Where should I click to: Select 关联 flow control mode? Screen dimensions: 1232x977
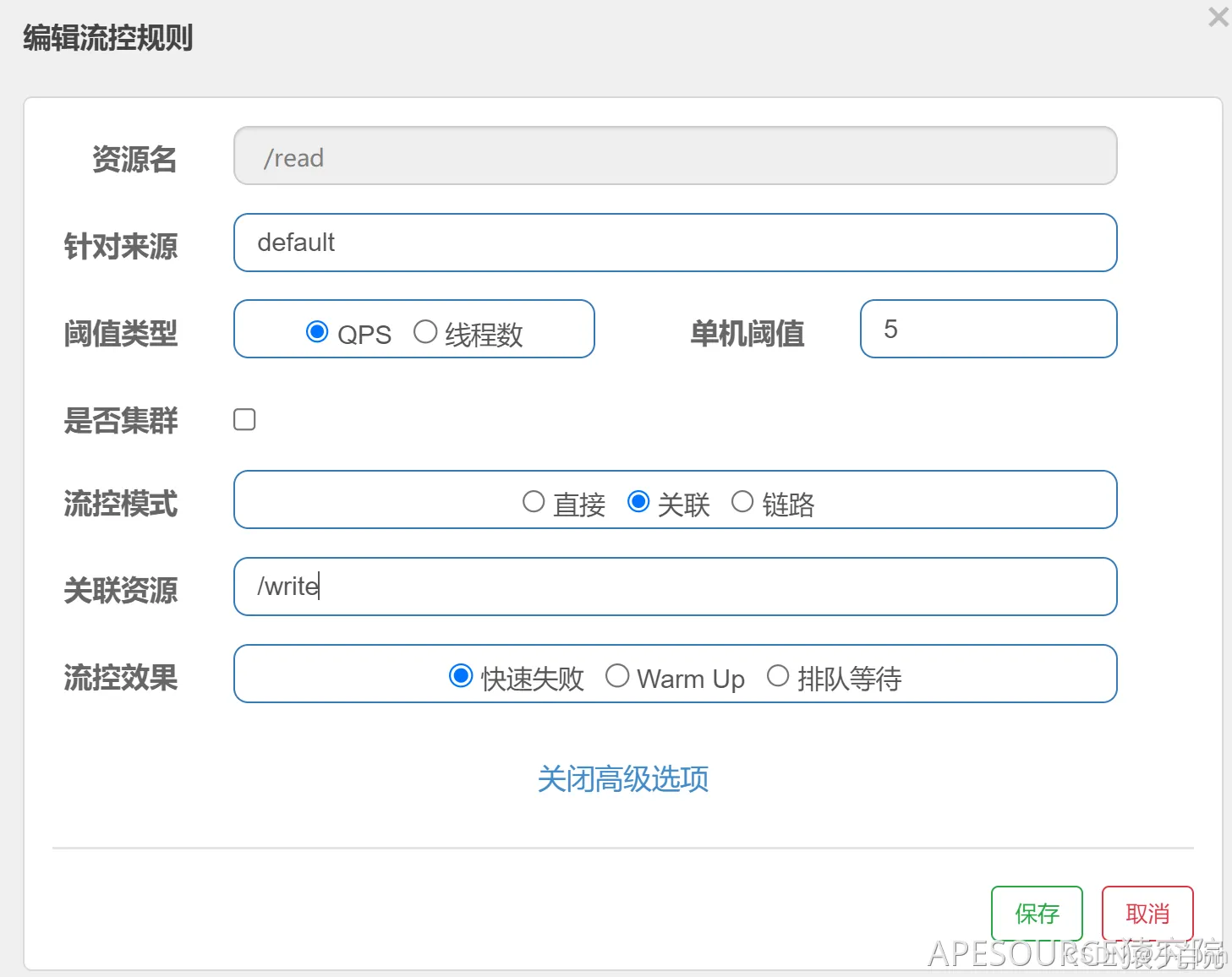(x=638, y=502)
